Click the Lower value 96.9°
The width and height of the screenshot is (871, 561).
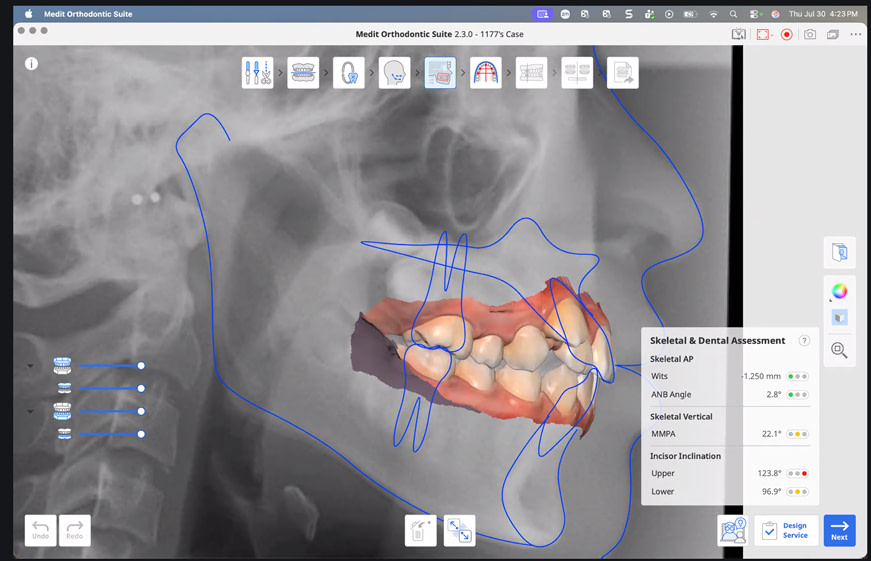[772, 492]
